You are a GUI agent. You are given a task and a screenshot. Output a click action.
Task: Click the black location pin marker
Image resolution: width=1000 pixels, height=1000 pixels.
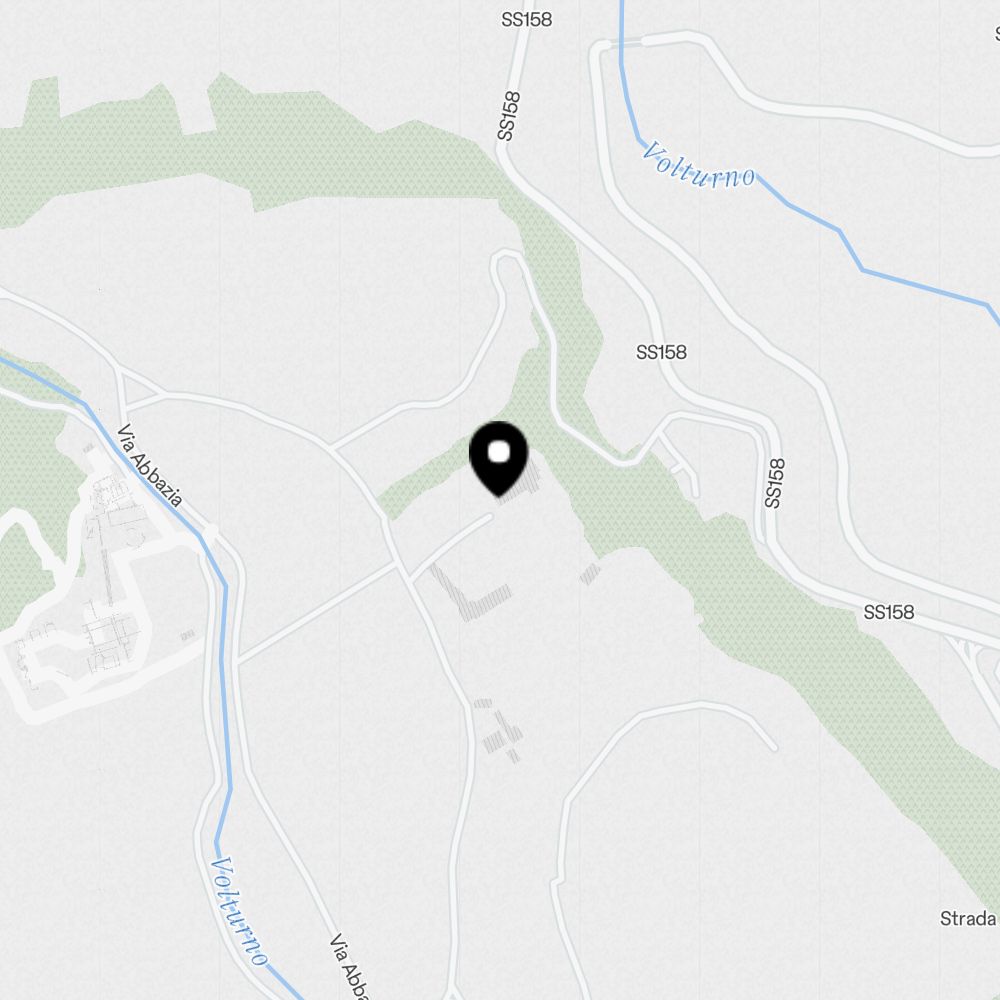(499, 459)
